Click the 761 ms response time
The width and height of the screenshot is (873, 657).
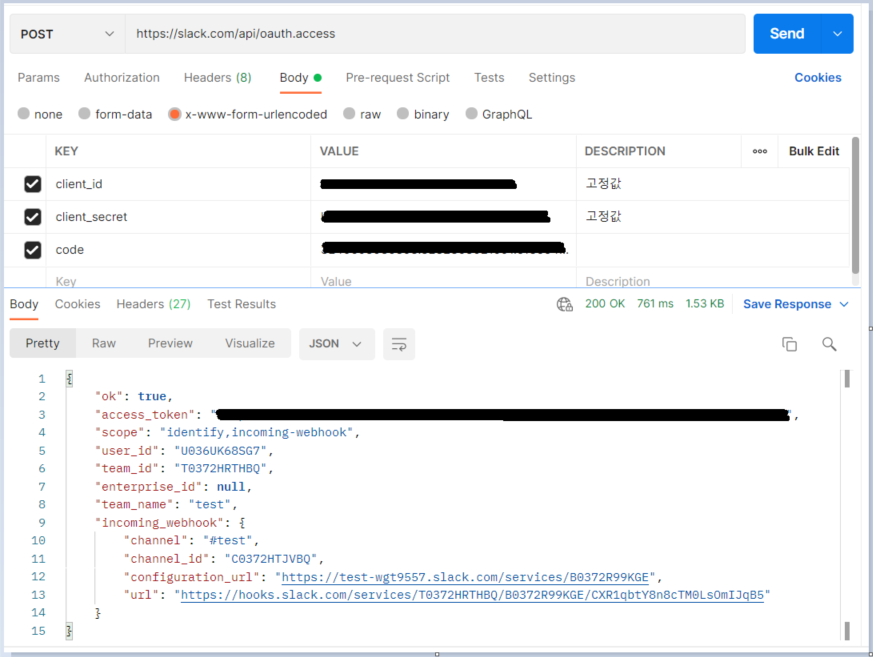[655, 304]
